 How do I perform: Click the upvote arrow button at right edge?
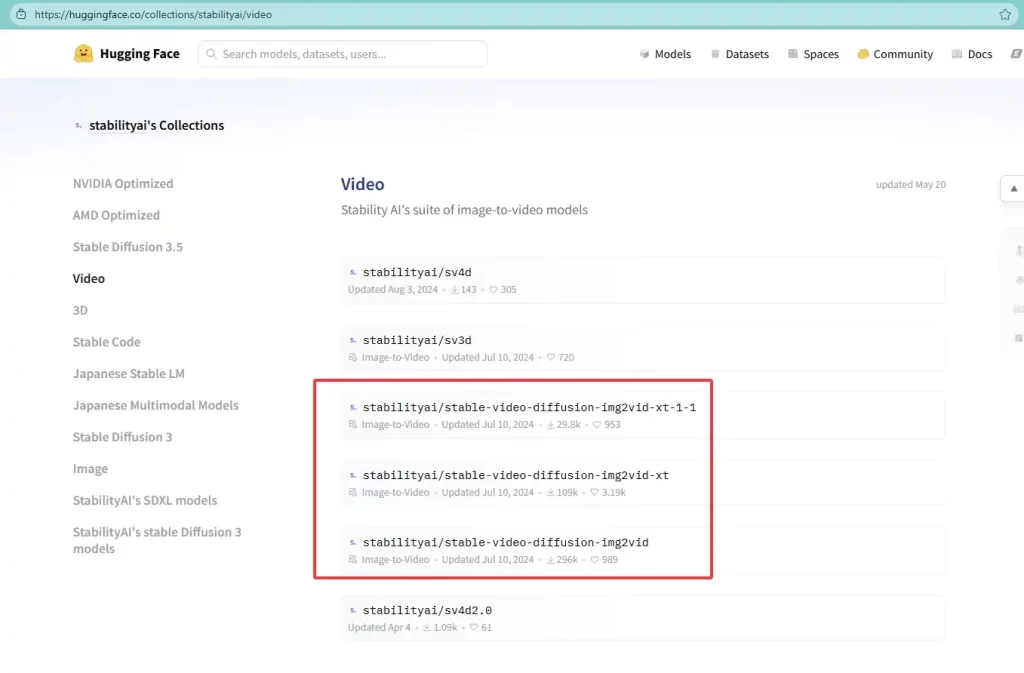[1013, 189]
